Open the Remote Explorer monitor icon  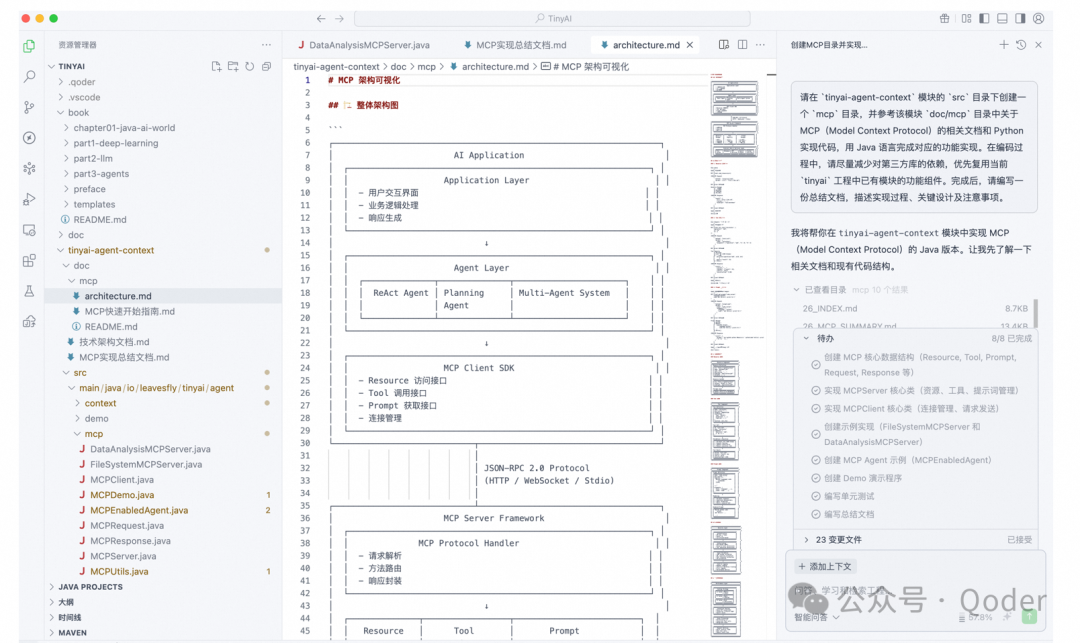[x=29, y=230]
